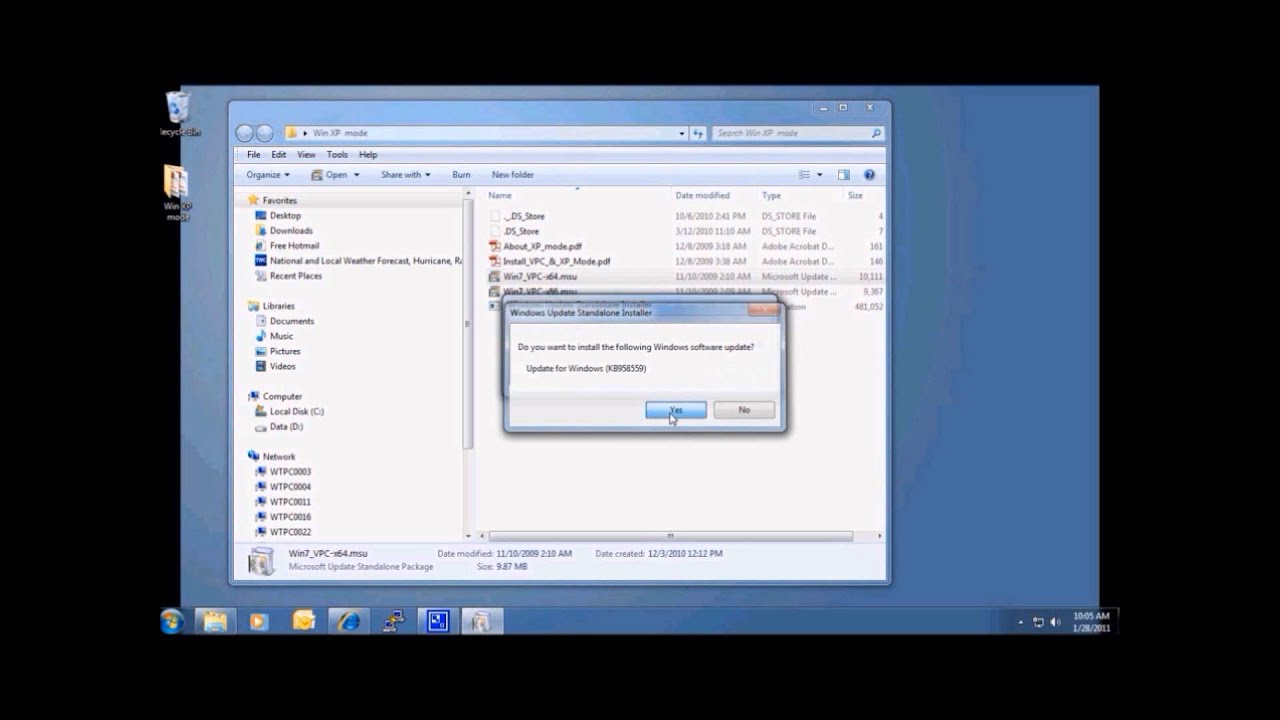Click the standalone installer taskbar icon
1280x720 pixels.
coord(481,621)
